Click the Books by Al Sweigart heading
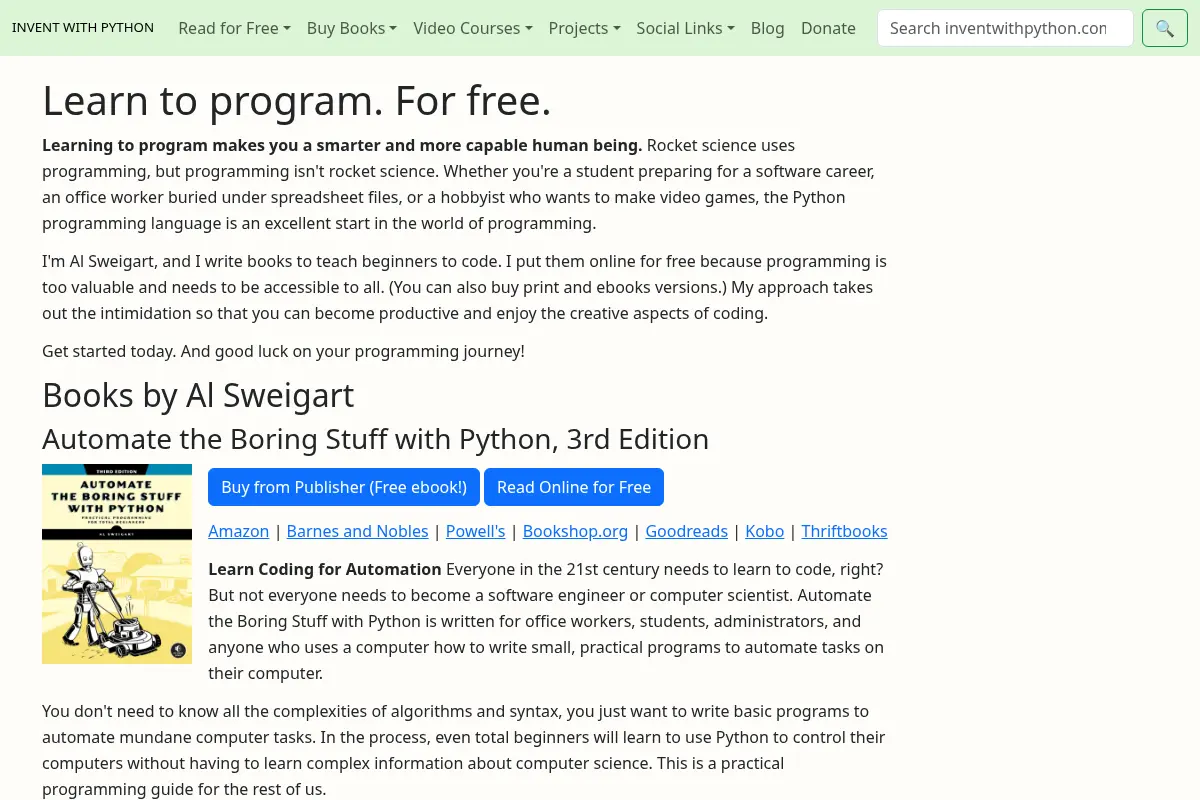The image size is (1200, 800). tap(198, 395)
